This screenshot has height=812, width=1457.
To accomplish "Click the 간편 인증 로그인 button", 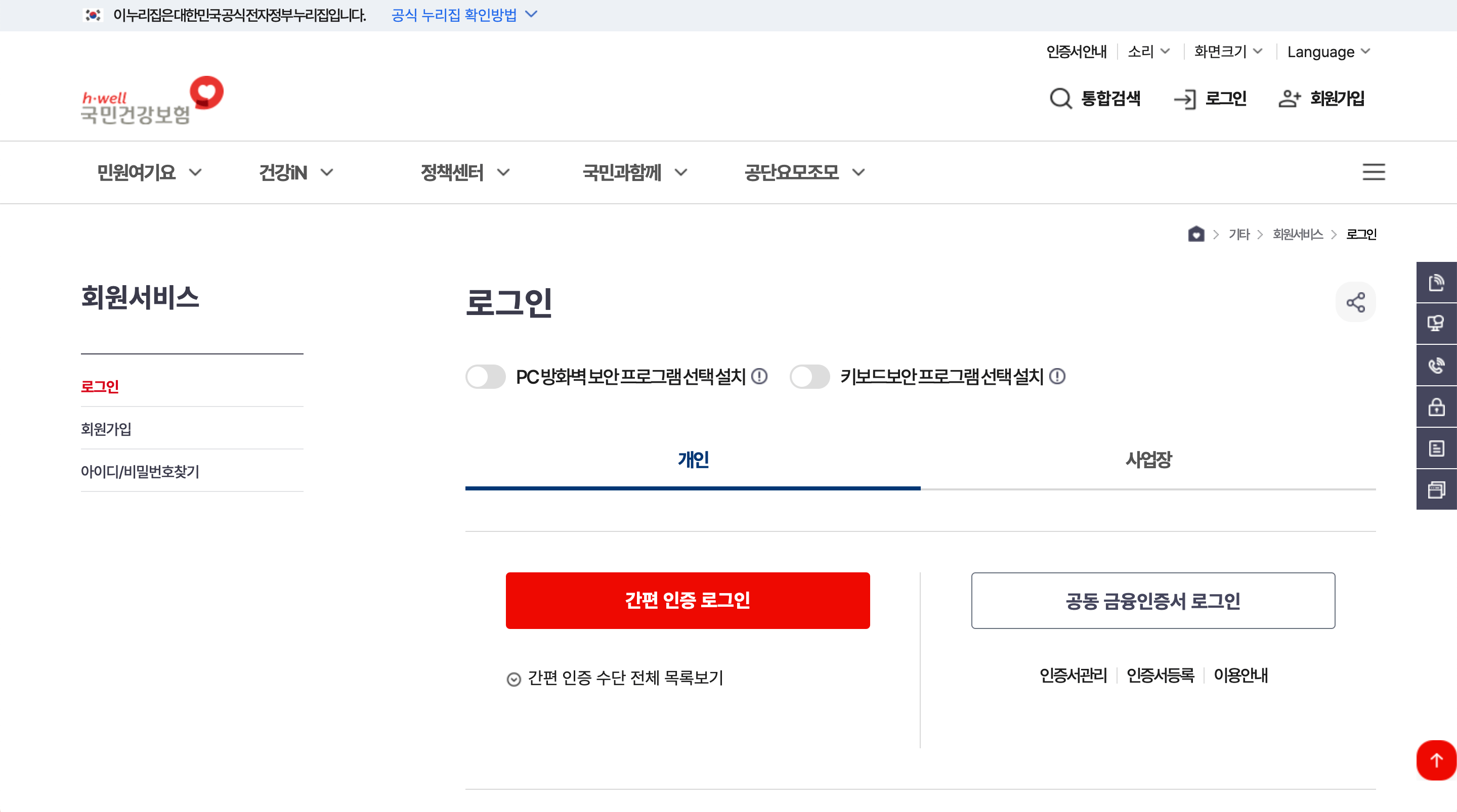I will [687, 601].
